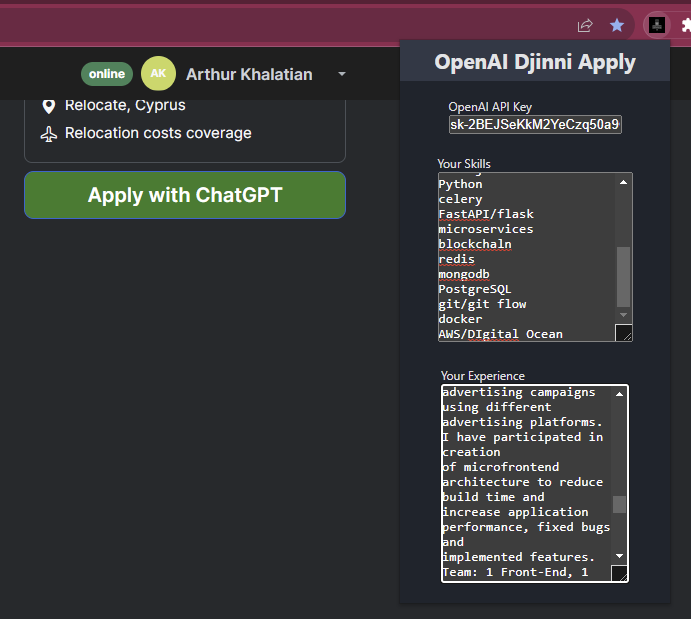
Task: Click the location pin icon beside Relocate, Cyprus
Action: 48,106
